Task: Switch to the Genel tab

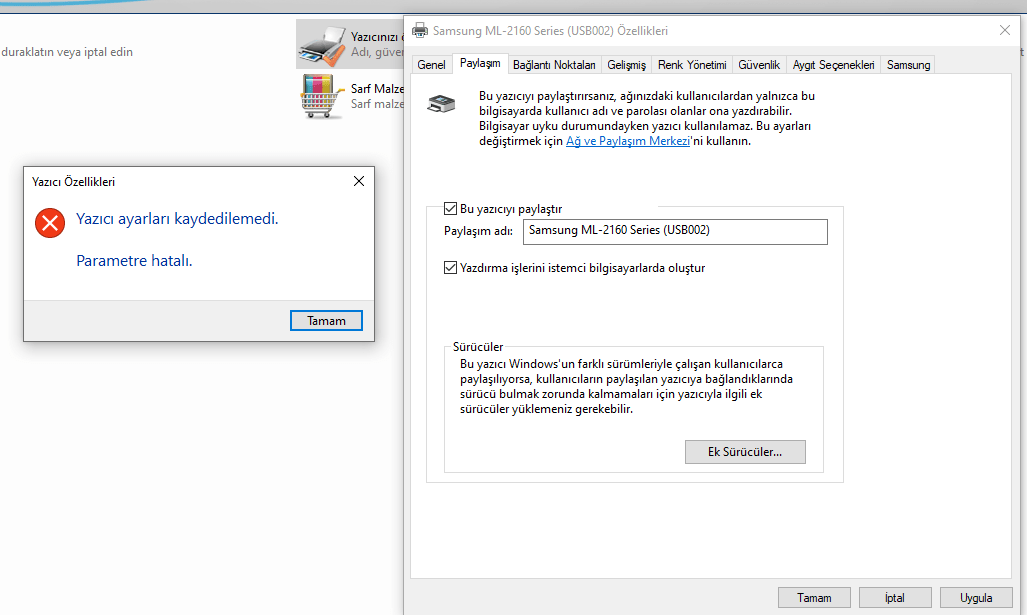Action: (431, 65)
